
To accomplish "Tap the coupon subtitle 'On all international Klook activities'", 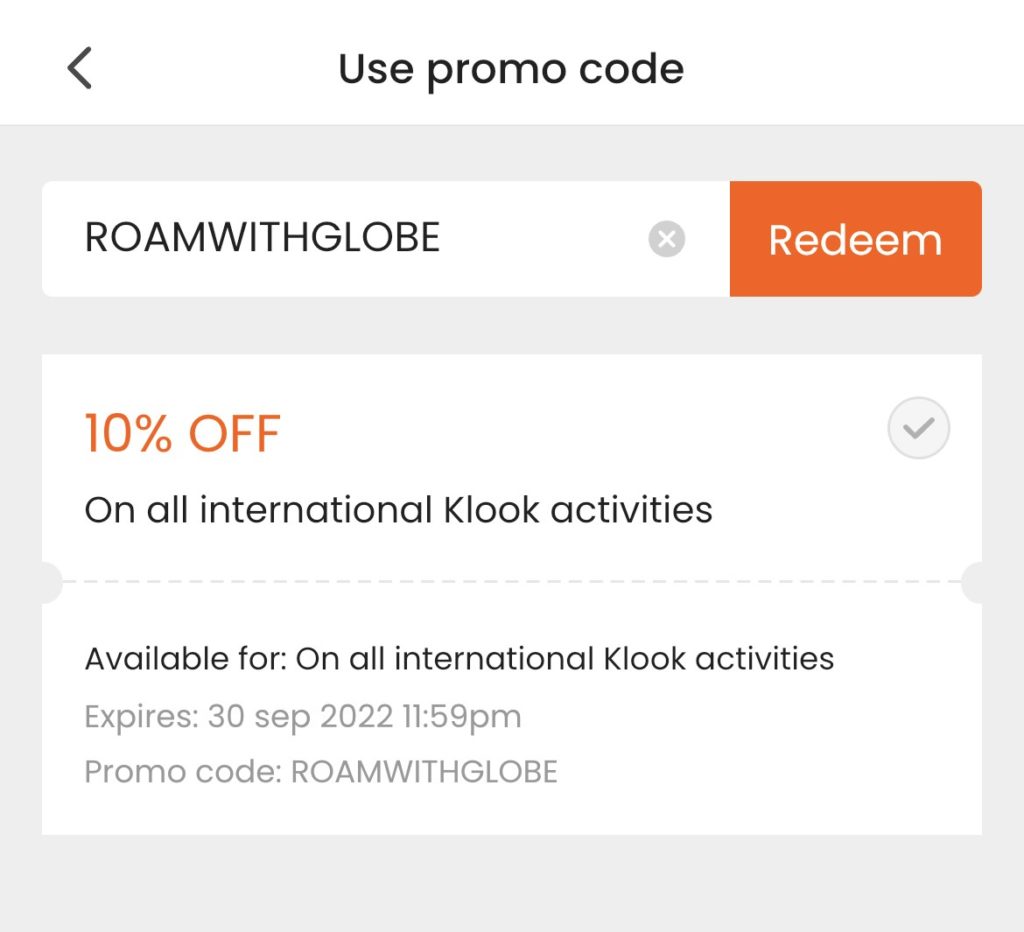I will pyautogui.click(x=398, y=509).
